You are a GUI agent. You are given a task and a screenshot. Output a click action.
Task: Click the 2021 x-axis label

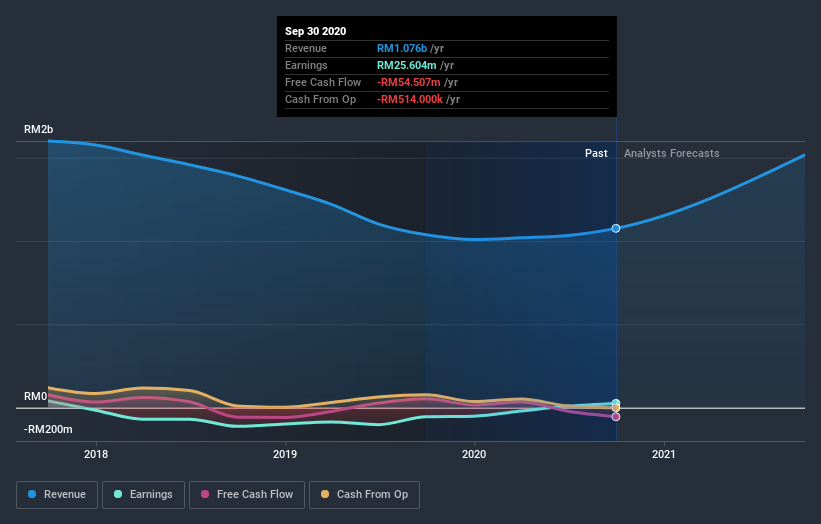pyautogui.click(x=663, y=454)
